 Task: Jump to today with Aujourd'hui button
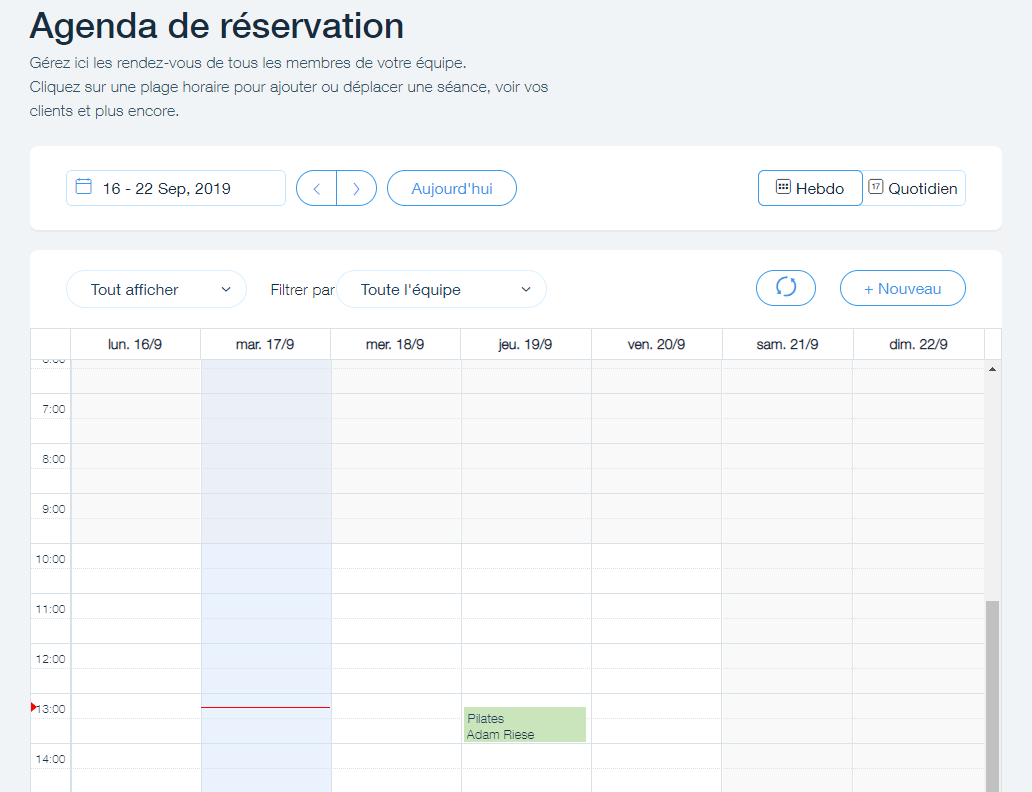tap(452, 188)
